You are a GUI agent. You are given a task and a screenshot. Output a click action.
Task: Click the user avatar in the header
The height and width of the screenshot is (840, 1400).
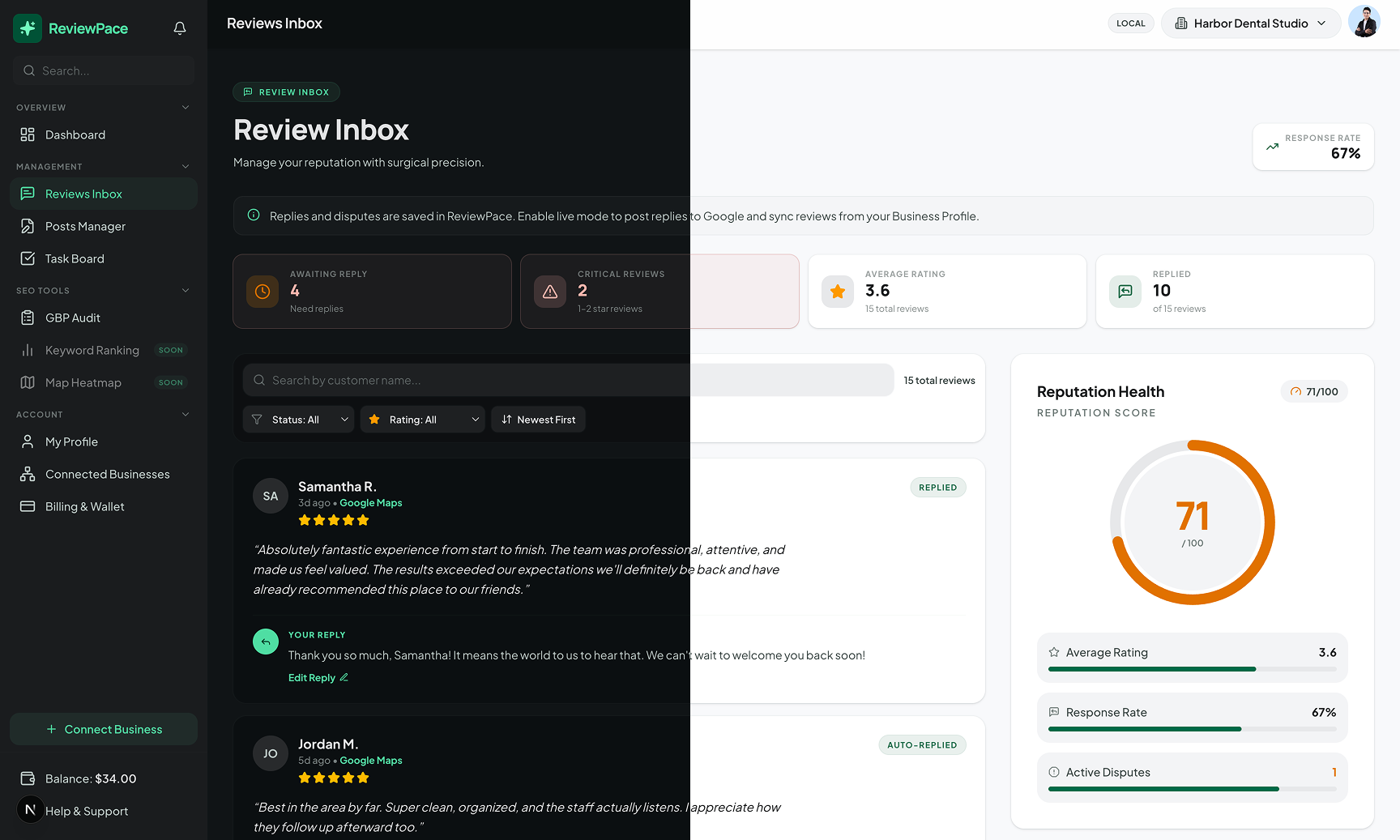(x=1364, y=23)
